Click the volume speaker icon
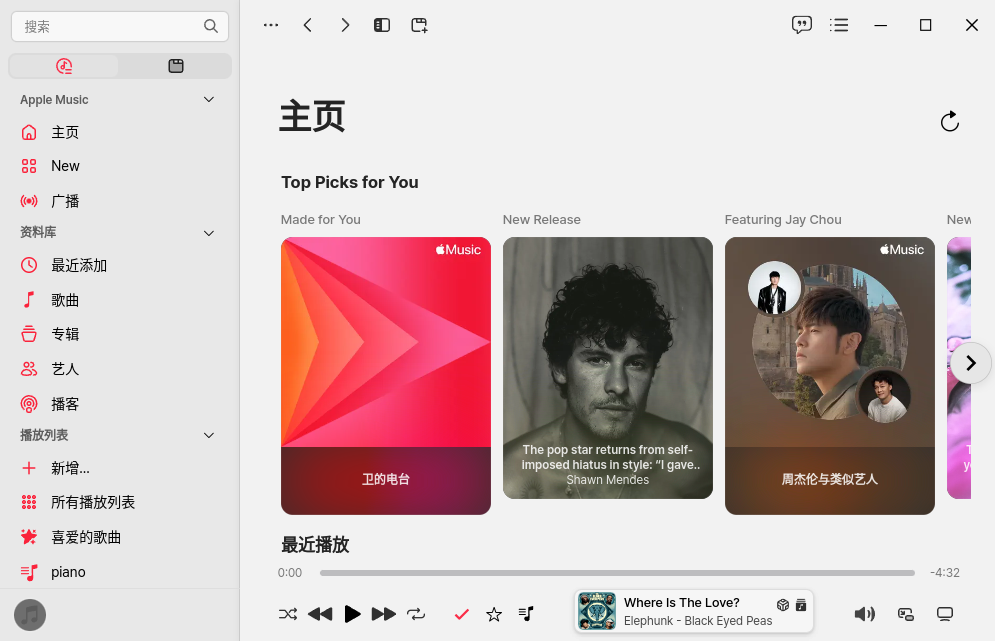This screenshot has height=641, width=995. pos(864,614)
